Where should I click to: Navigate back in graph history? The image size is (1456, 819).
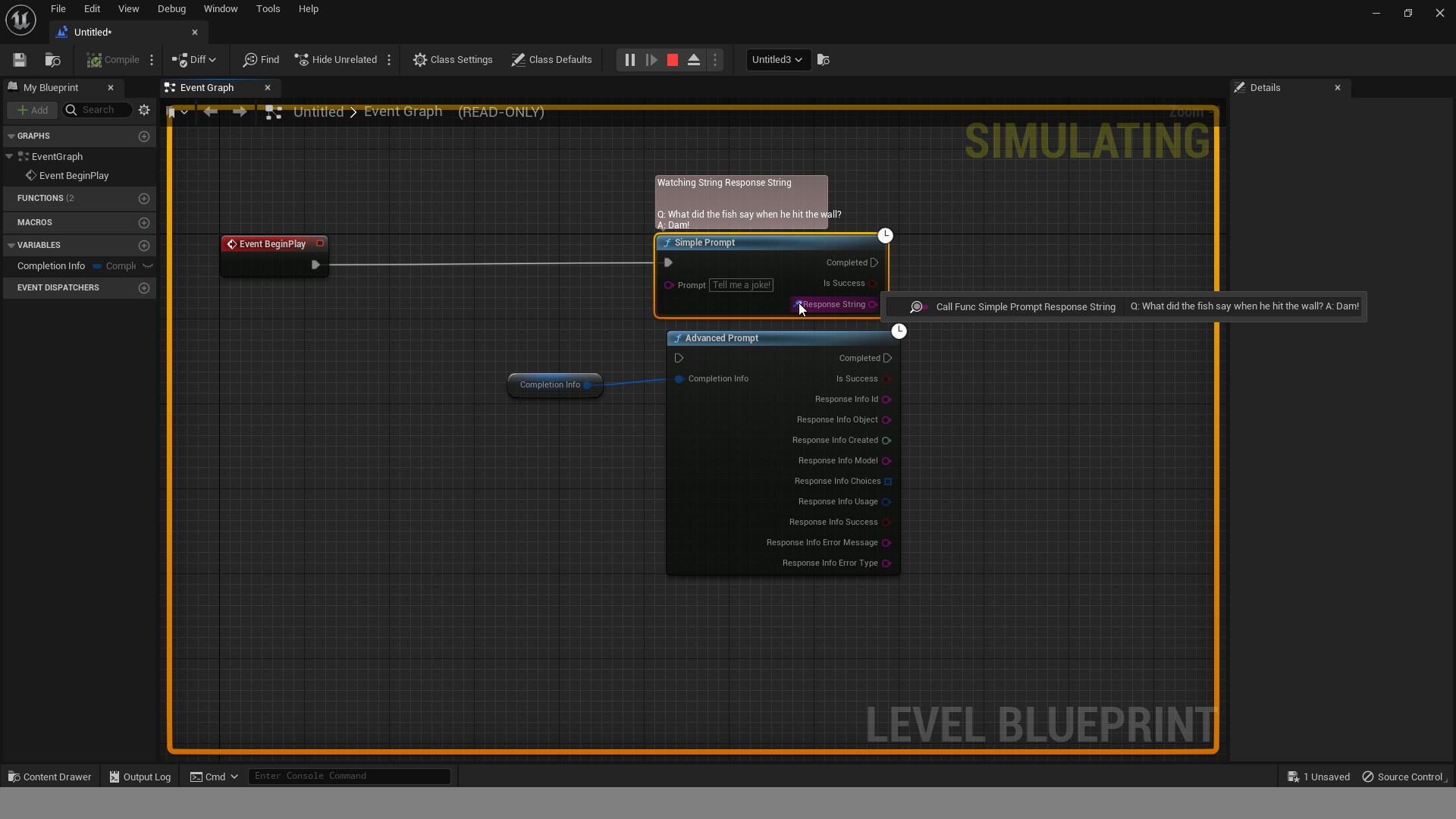(211, 112)
